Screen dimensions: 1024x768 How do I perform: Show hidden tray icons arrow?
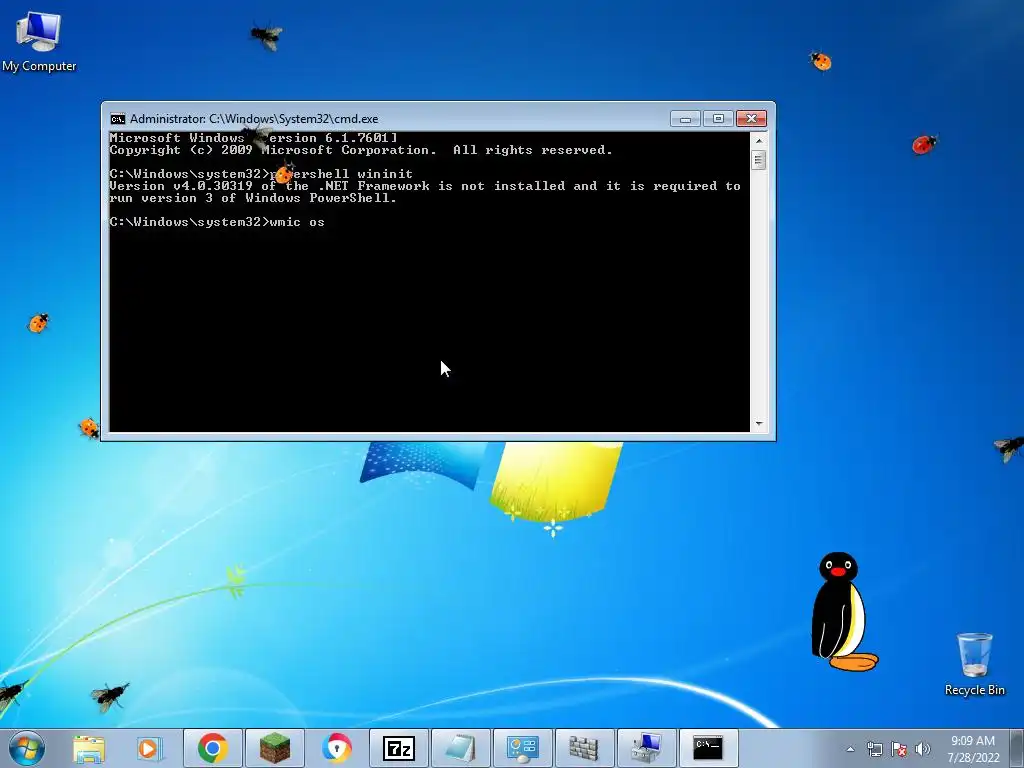[850, 749]
